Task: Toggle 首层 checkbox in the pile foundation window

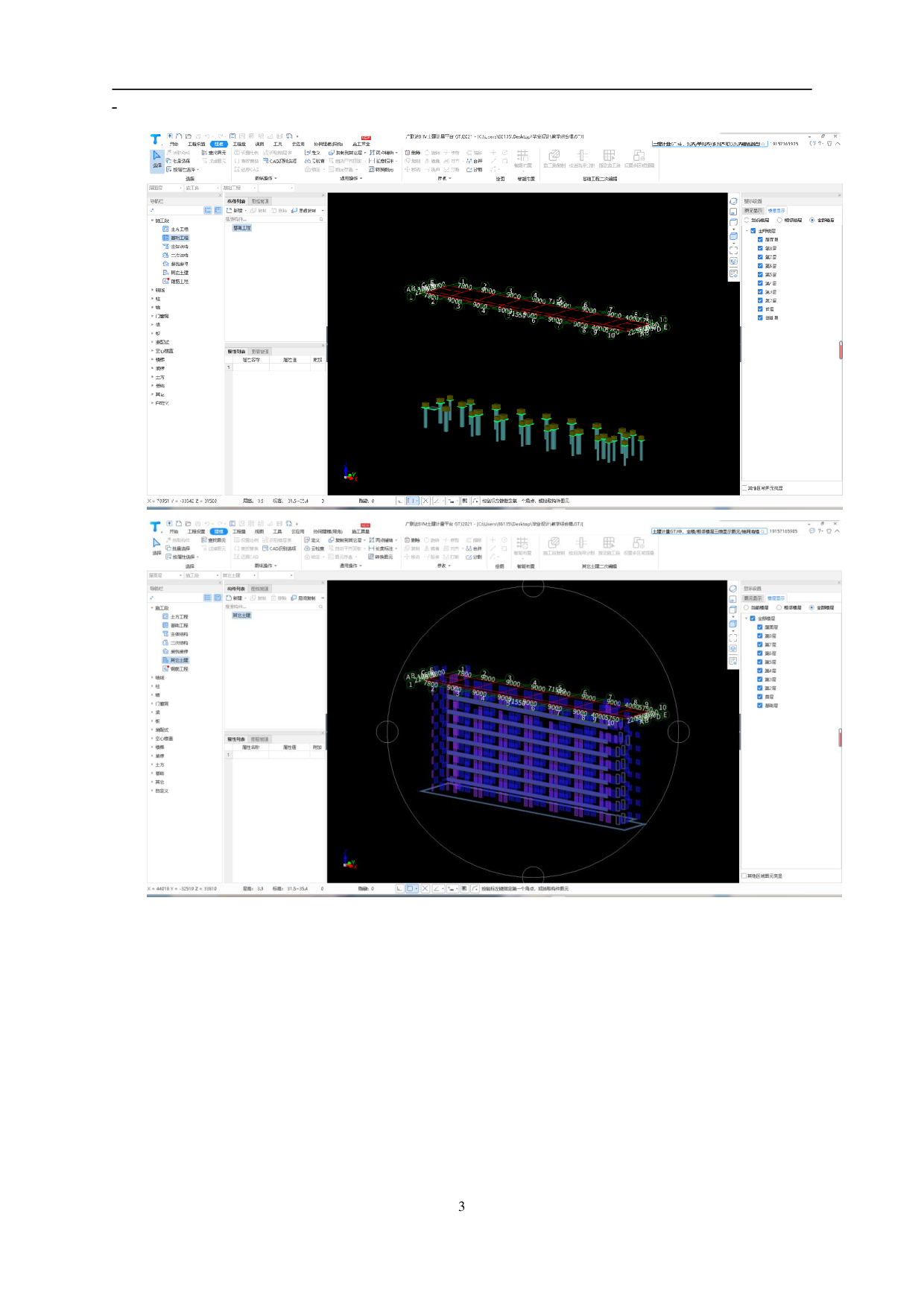Action: (x=760, y=309)
